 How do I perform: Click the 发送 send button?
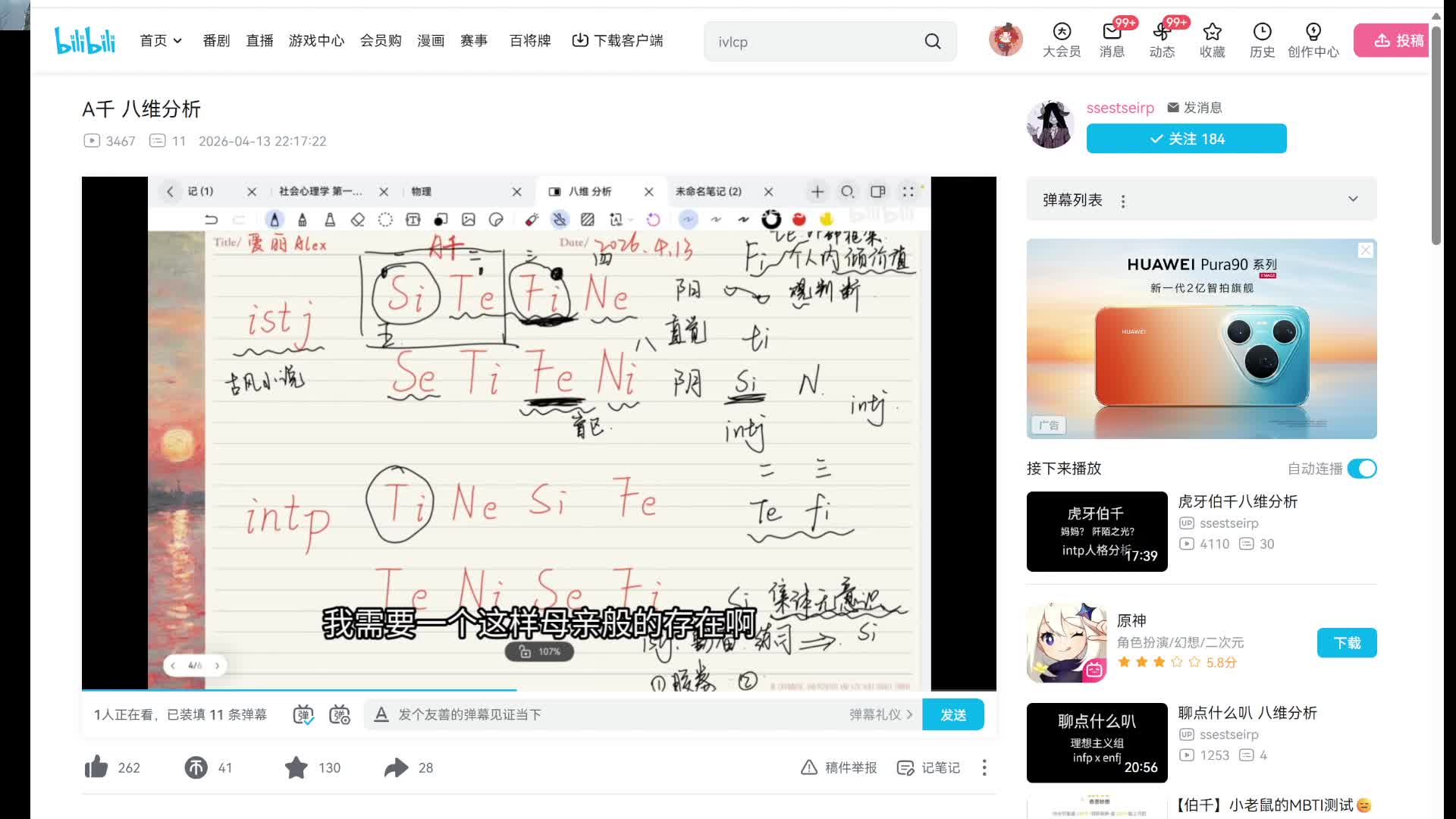(952, 714)
